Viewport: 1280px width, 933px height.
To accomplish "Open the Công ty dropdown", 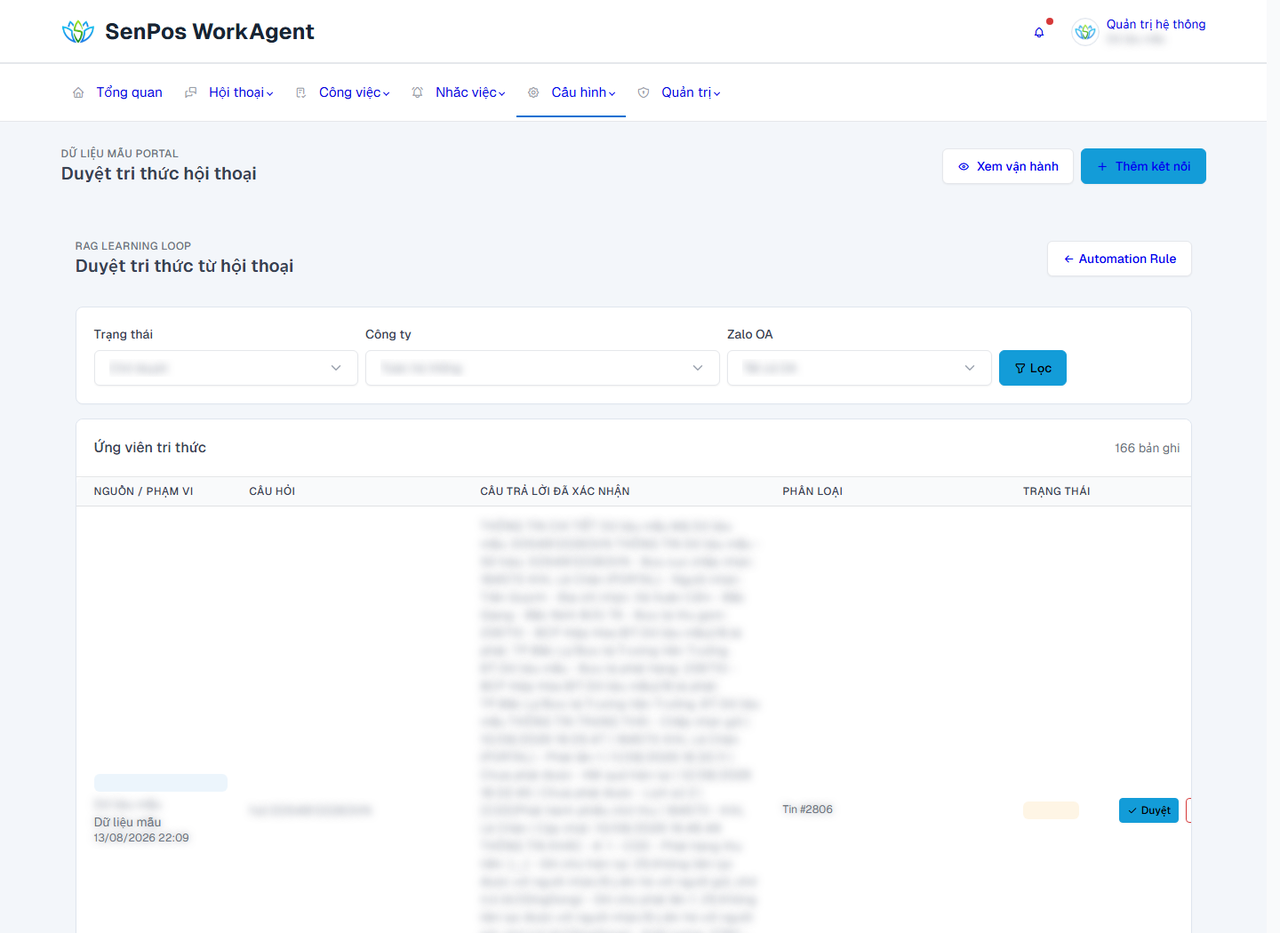I will pos(542,368).
